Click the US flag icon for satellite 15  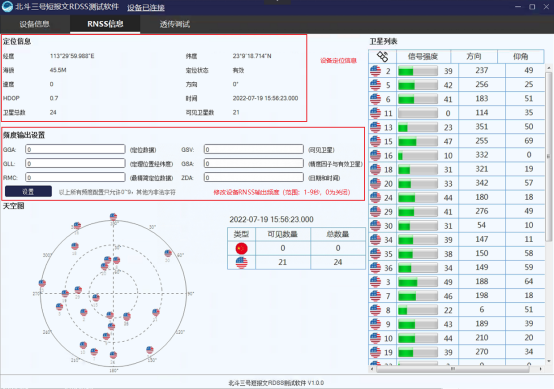coord(375,141)
